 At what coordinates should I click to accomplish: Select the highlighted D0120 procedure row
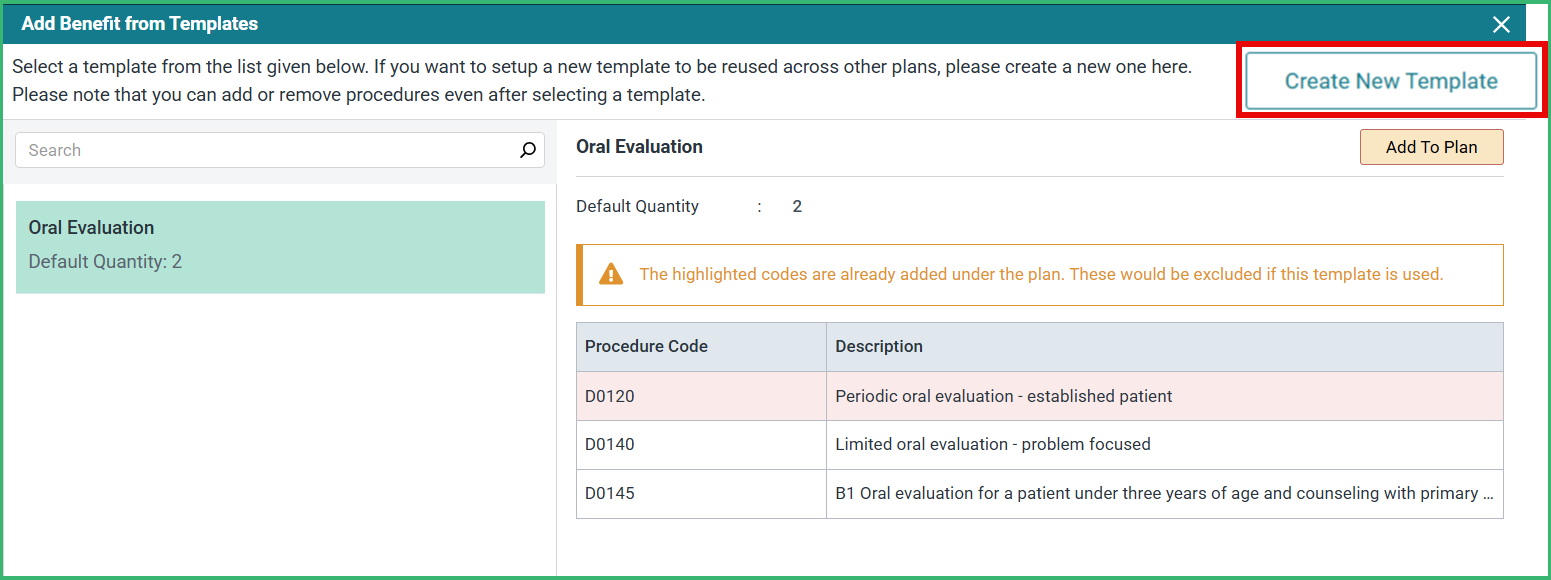click(1040, 396)
